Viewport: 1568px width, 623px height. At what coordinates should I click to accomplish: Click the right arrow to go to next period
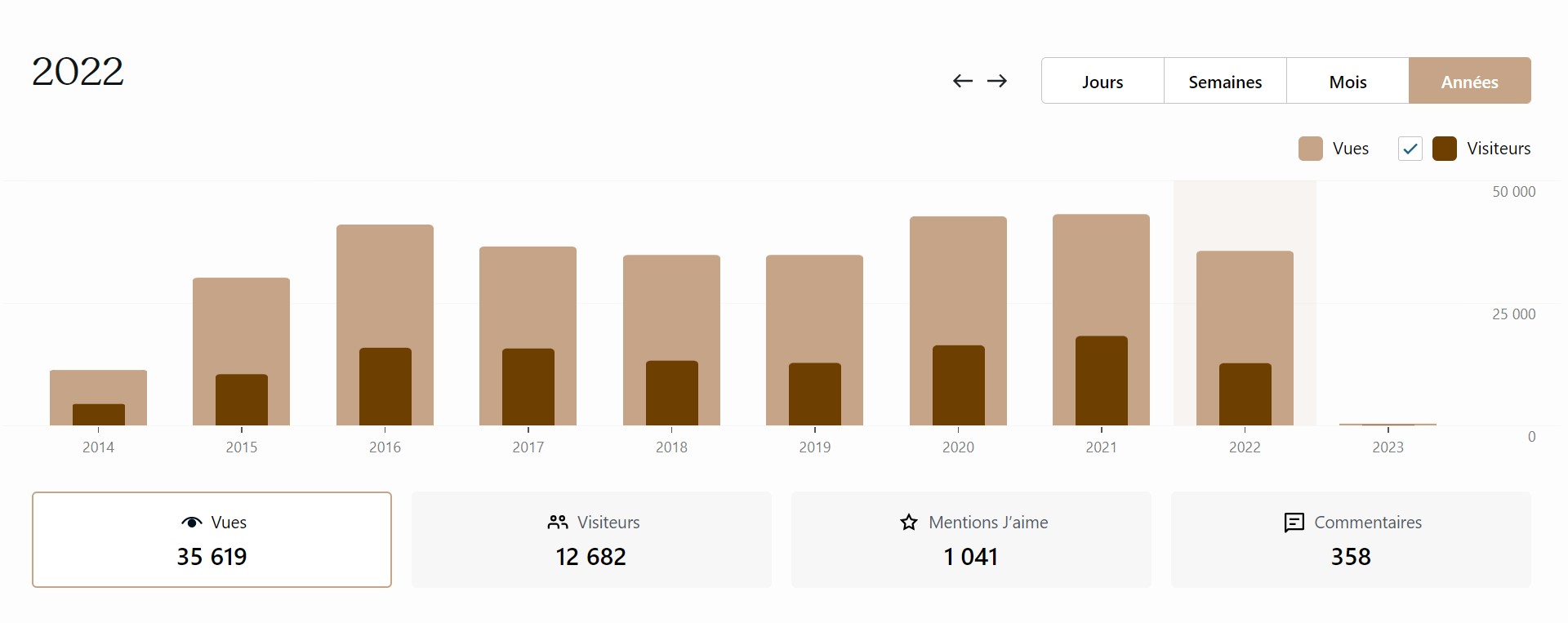pos(997,81)
